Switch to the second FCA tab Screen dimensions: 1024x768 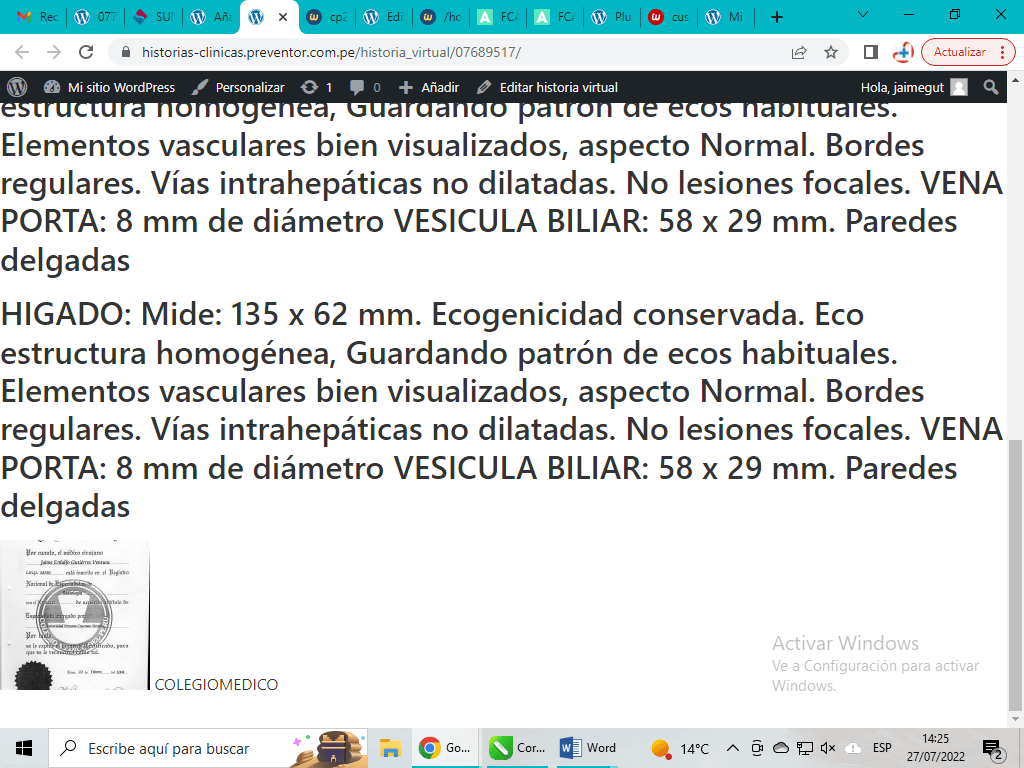pyautogui.click(x=554, y=17)
